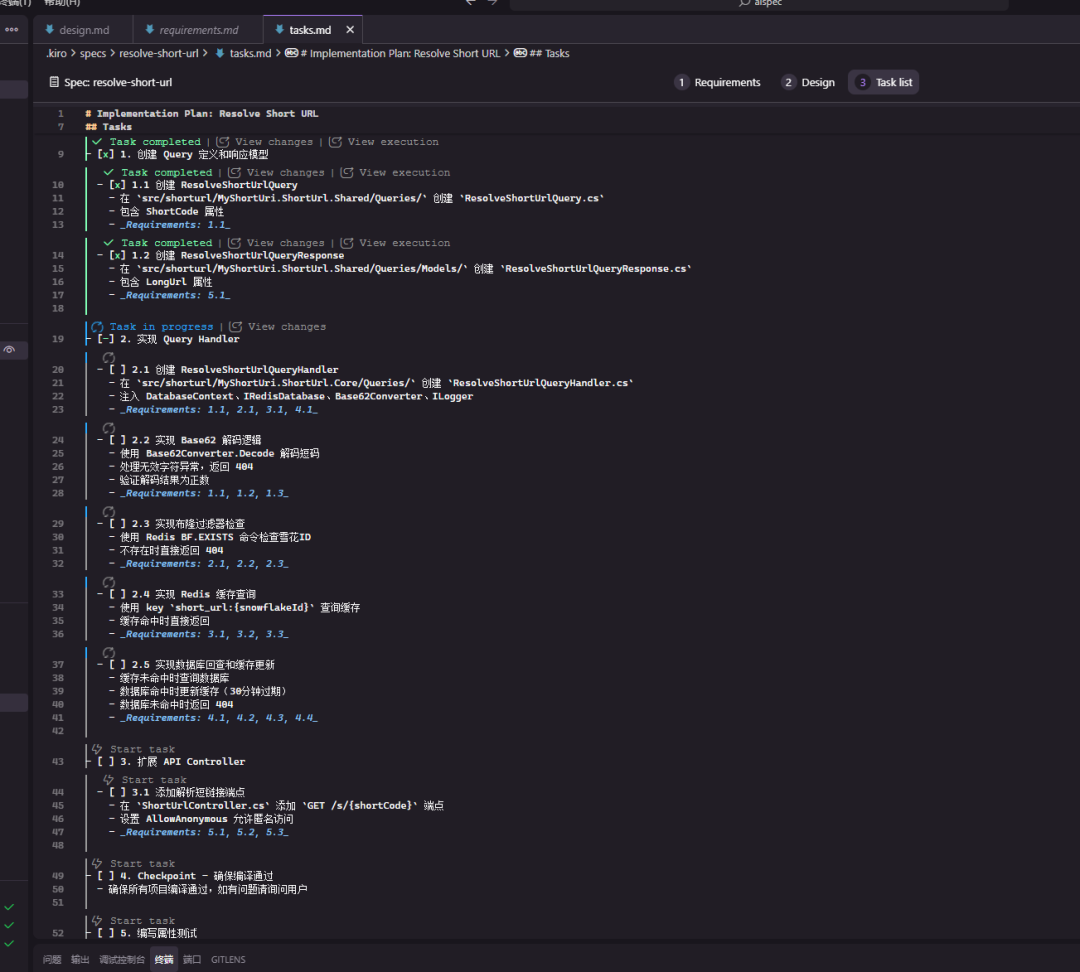The image size is (1080, 972).
Task: Toggle checkbox of task 4 Checkpoint
Action: (x=105, y=876)
